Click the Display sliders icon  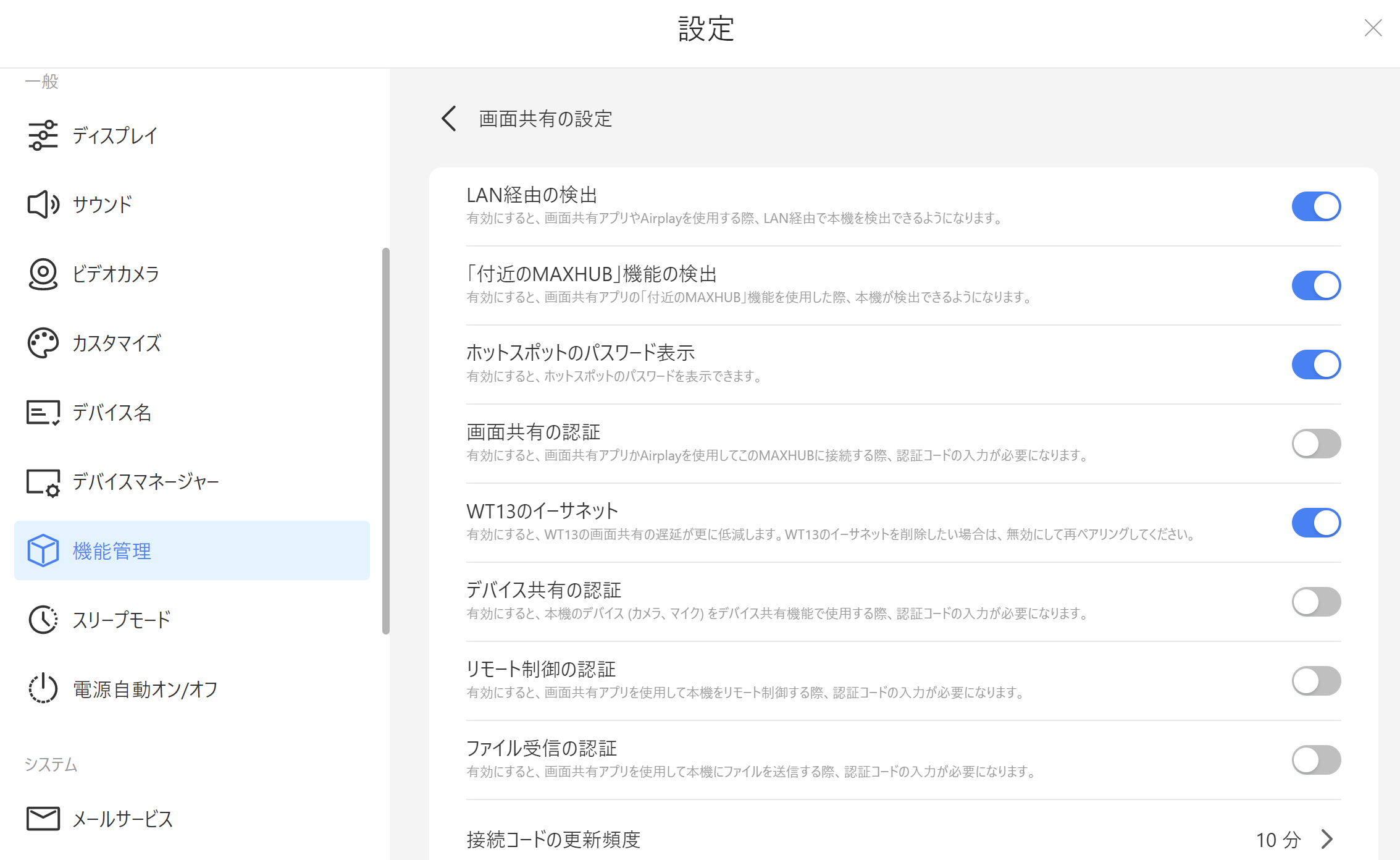[43, 135]
